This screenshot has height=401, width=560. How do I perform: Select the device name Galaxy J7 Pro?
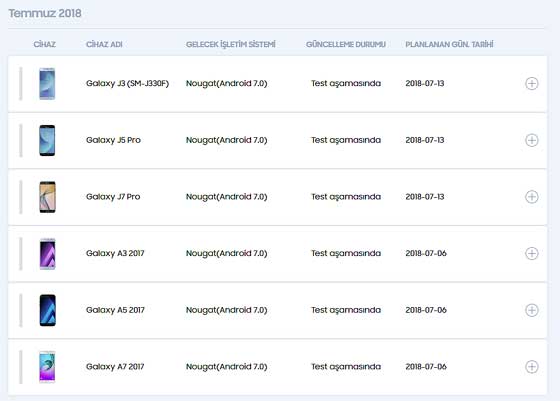click(x=113, y=197)
